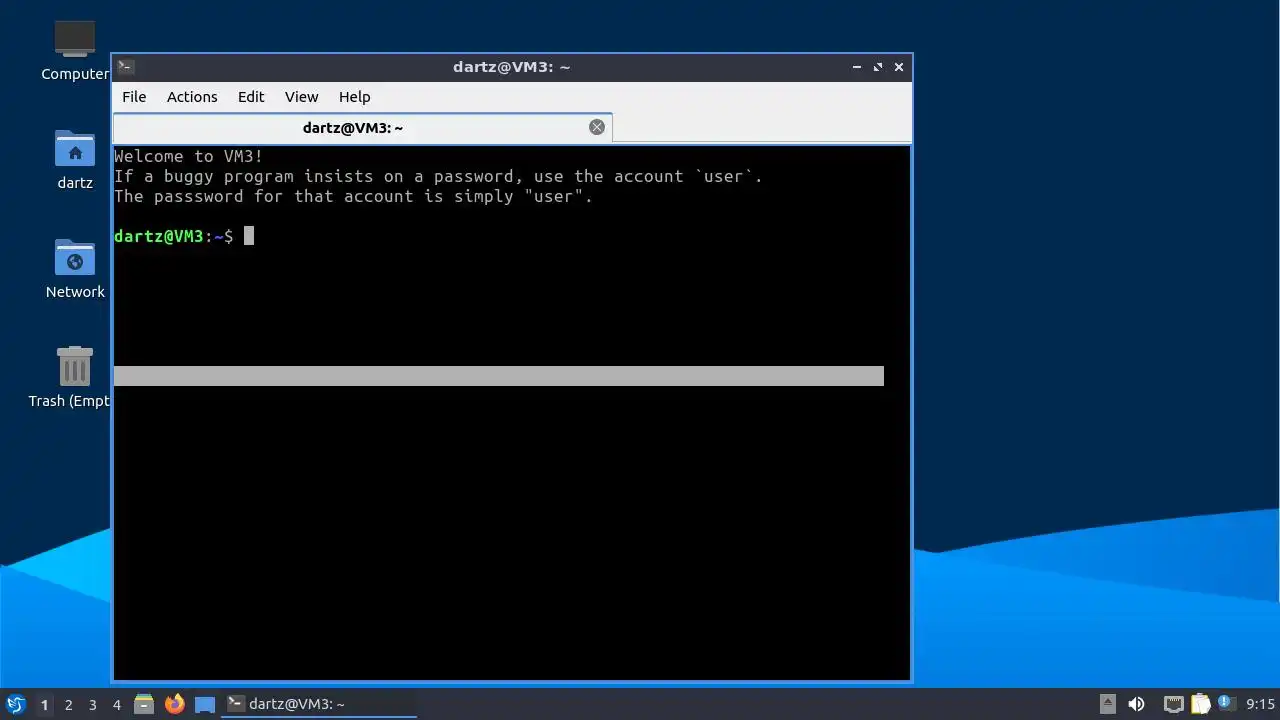
Task: Switch to workspace 1
Action: 44,705
